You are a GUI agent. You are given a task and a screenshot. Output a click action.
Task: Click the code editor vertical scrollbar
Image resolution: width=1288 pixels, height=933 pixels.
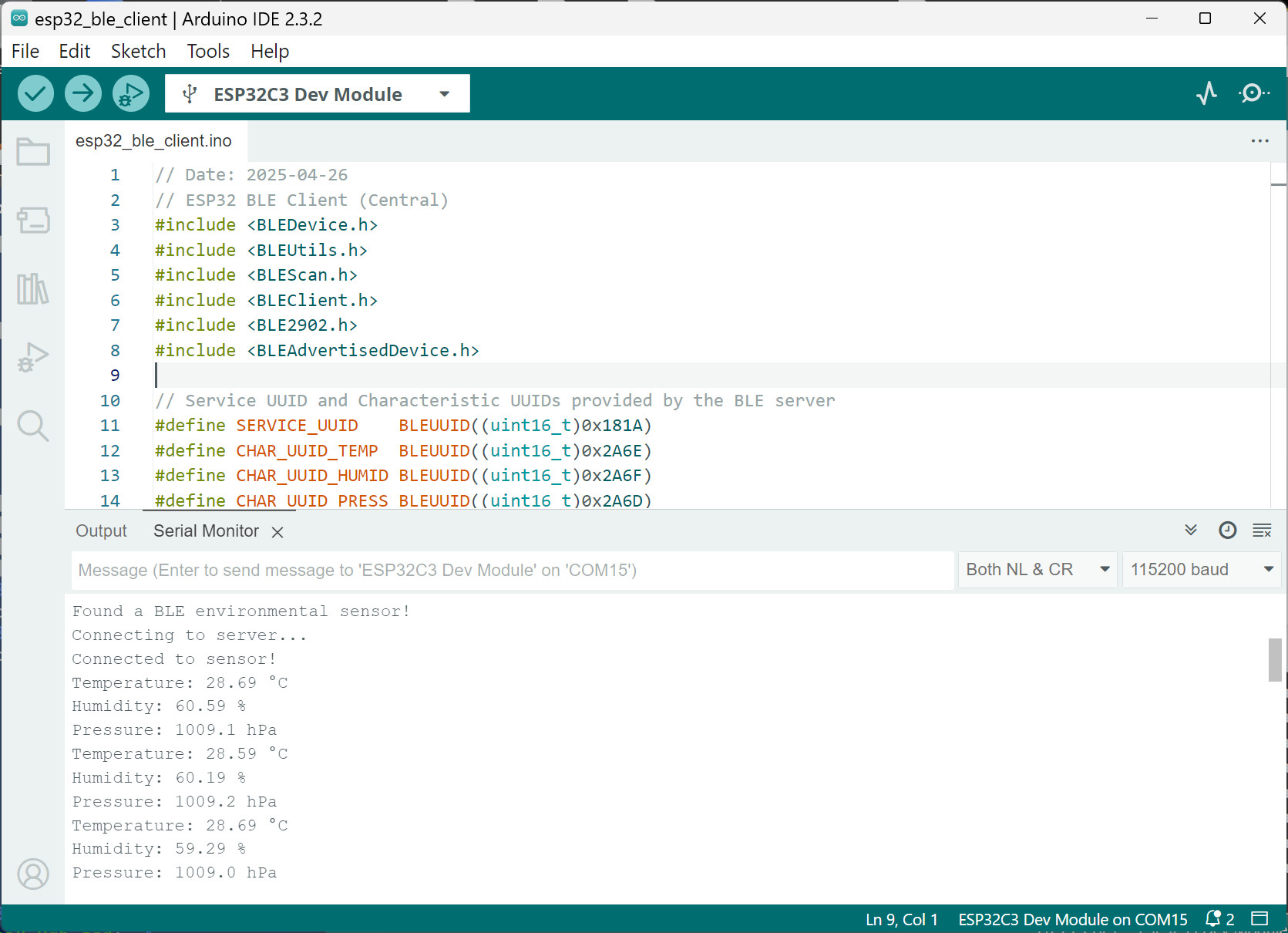click(x=1278, y=335)
